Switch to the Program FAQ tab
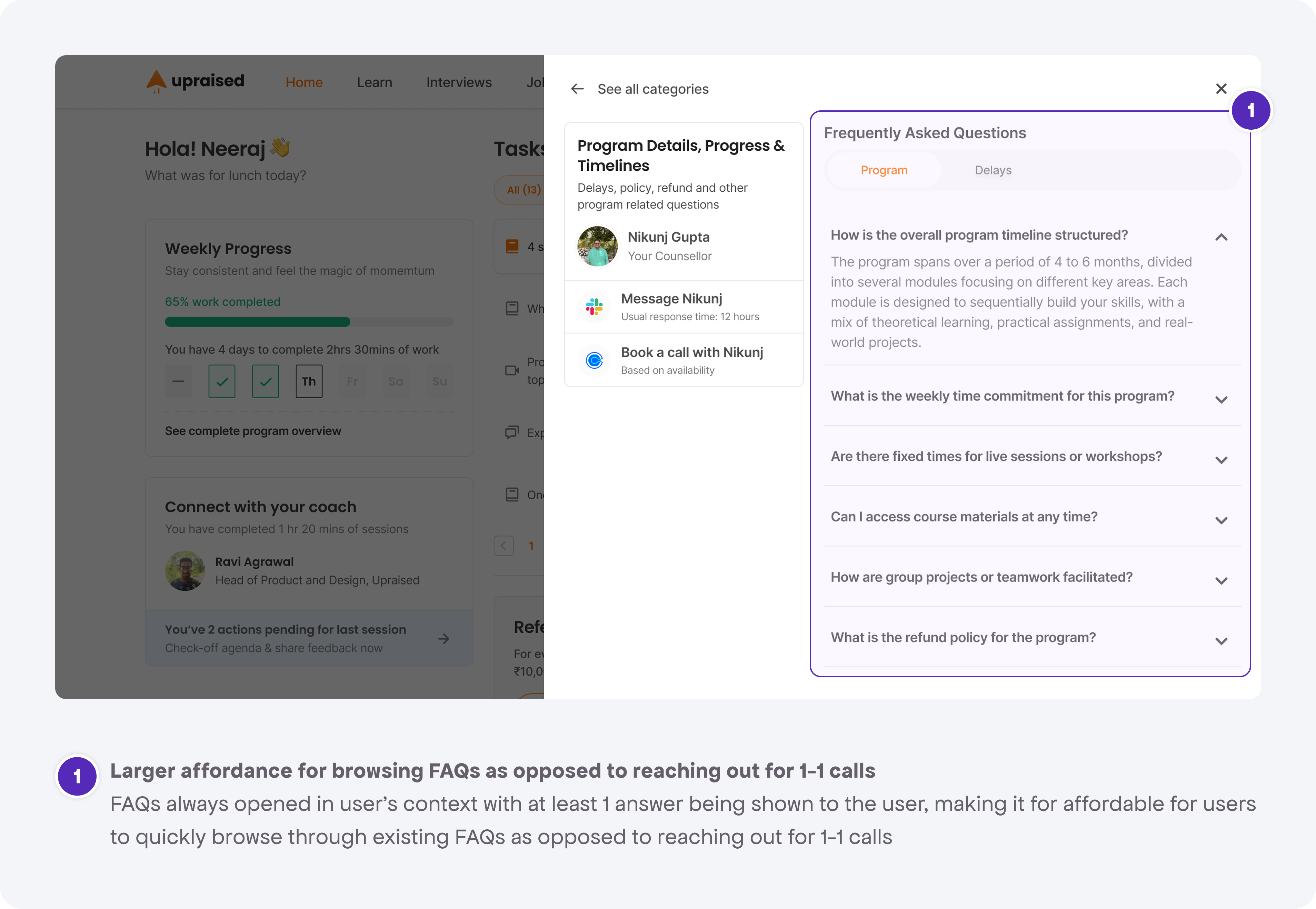This screenshot has height=909, width=1316. (x=884, y=170)
